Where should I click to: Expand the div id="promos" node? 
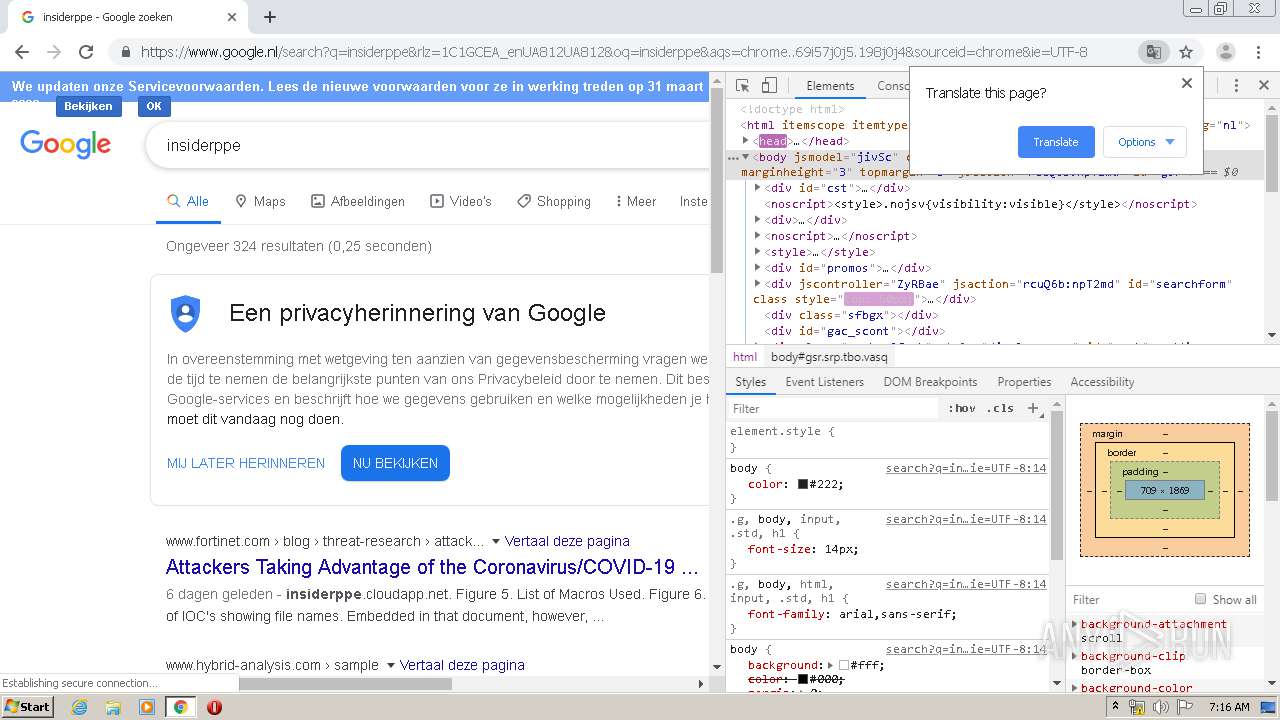[x=758, y=268]
